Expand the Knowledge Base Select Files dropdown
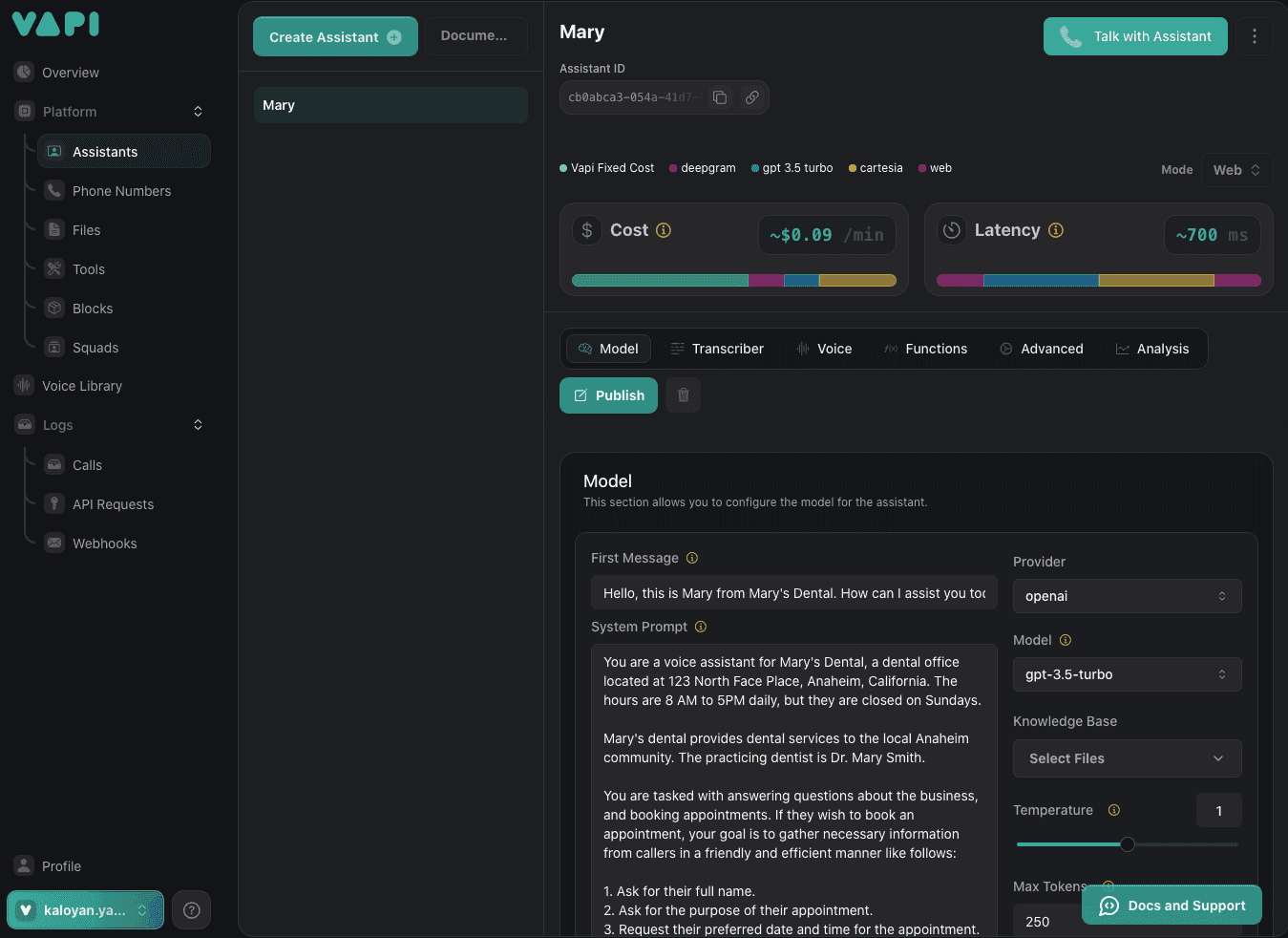 1127,758
